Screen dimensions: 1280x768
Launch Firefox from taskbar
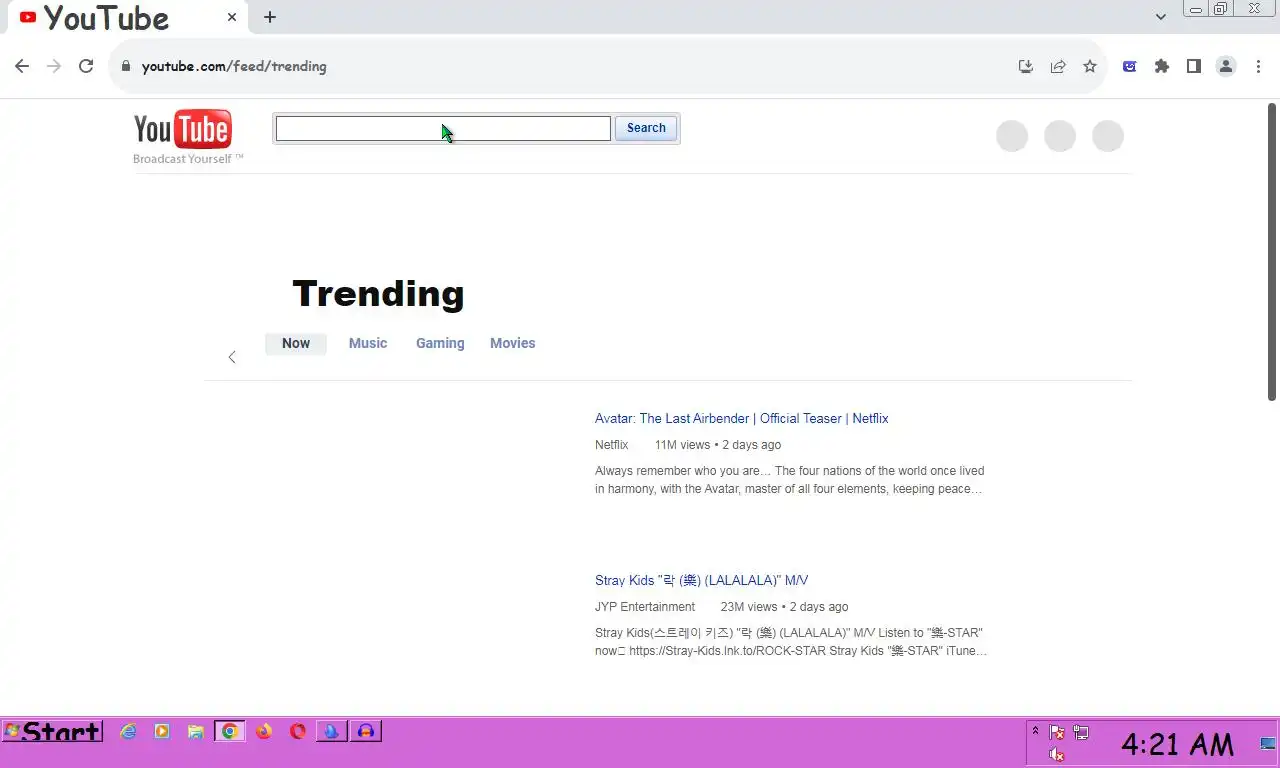[264, 731]
